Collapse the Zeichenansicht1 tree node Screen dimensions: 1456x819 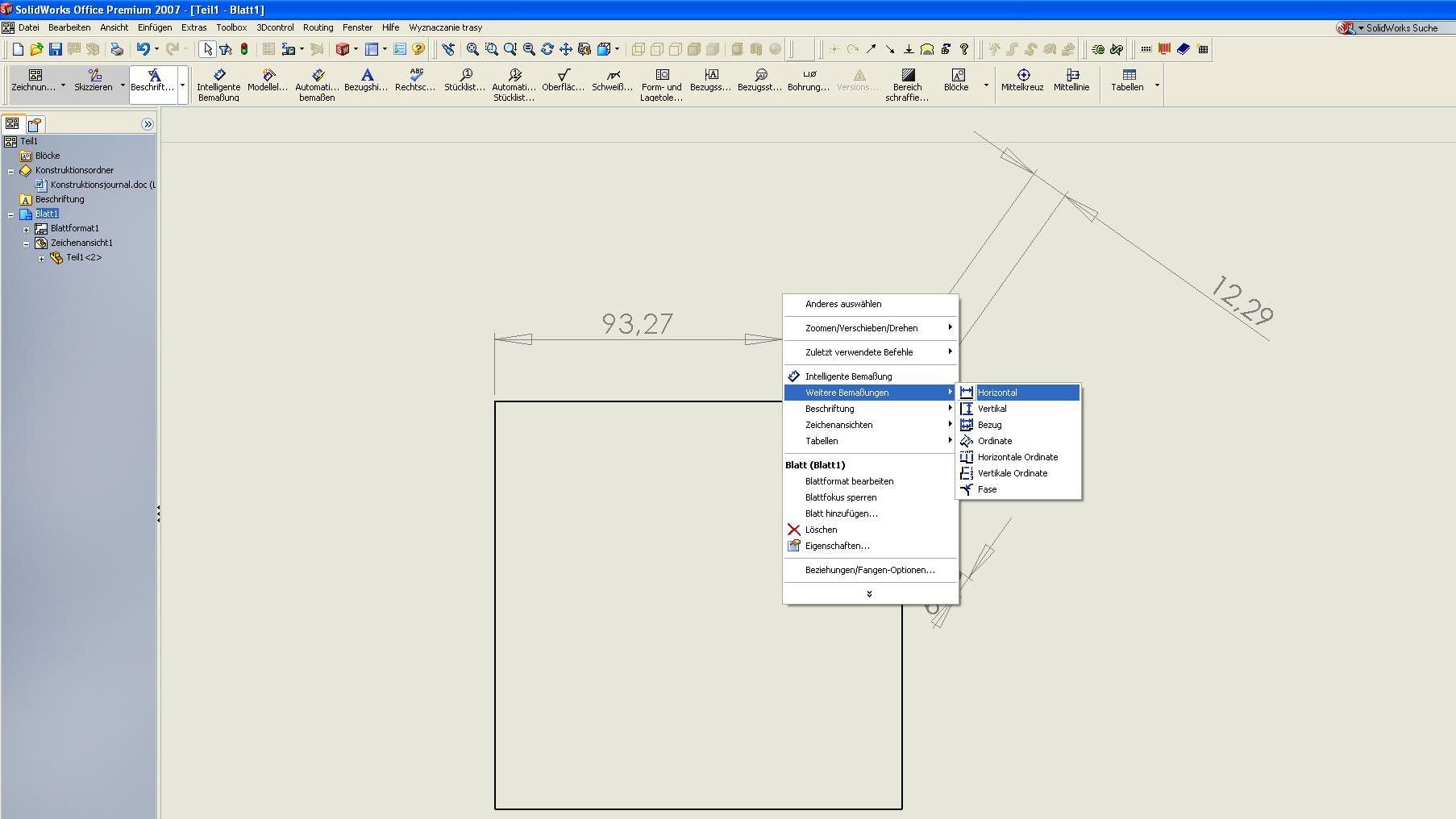pos(26,243)
